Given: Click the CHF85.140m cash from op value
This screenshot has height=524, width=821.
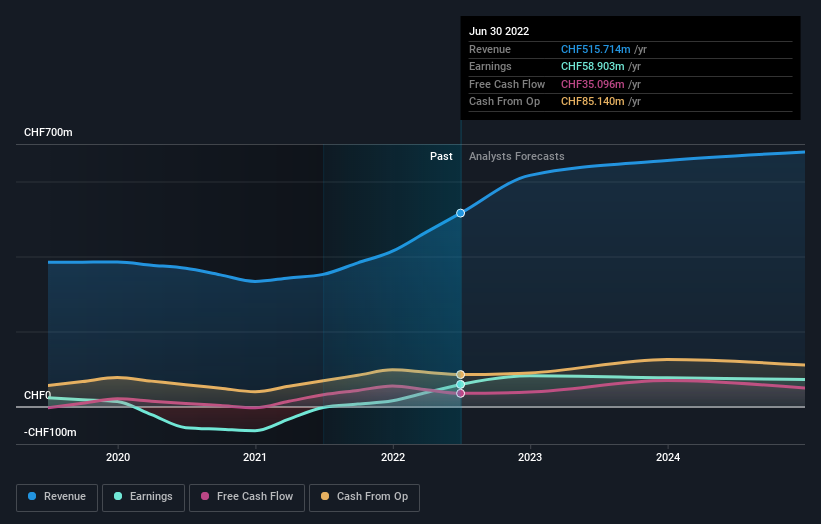Looking at the screenshot, I should click(x=592, y=102).
